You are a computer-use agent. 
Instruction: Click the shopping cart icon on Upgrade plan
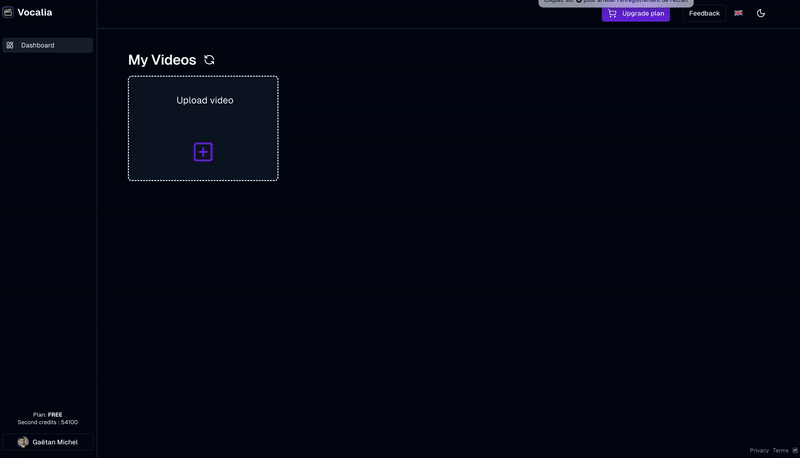coord(612,13)
